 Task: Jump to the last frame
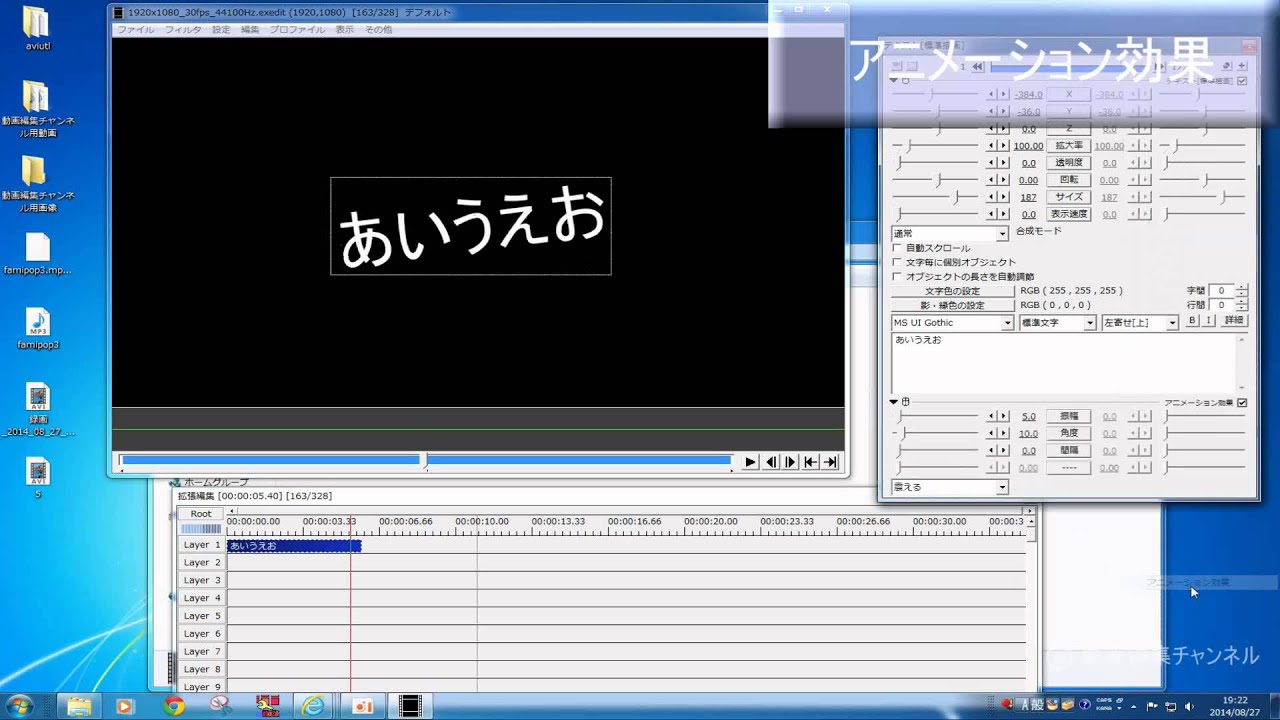click(x=829, y=462)
